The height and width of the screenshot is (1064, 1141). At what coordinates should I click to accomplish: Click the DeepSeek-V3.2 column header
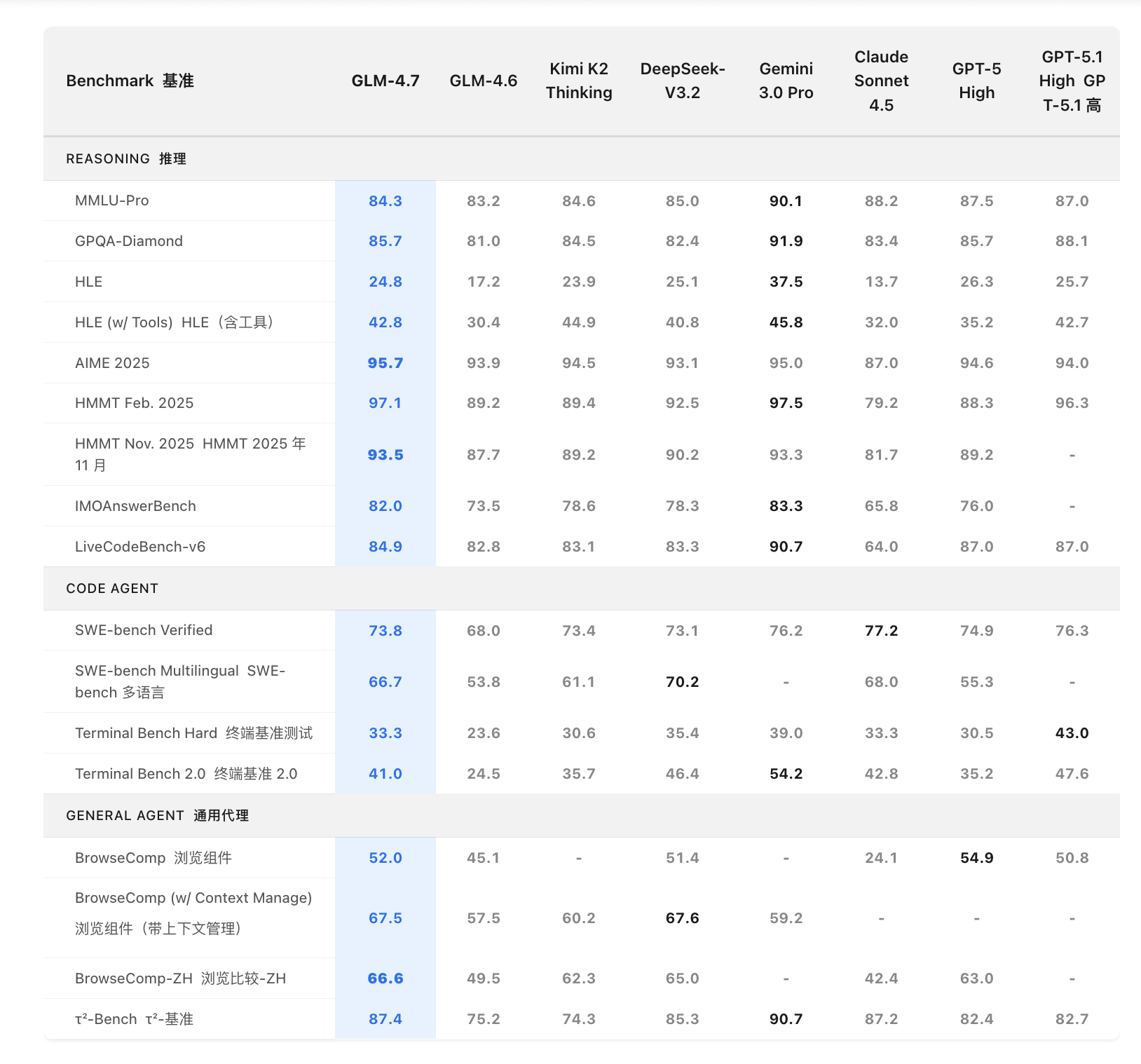pos(683,81)
